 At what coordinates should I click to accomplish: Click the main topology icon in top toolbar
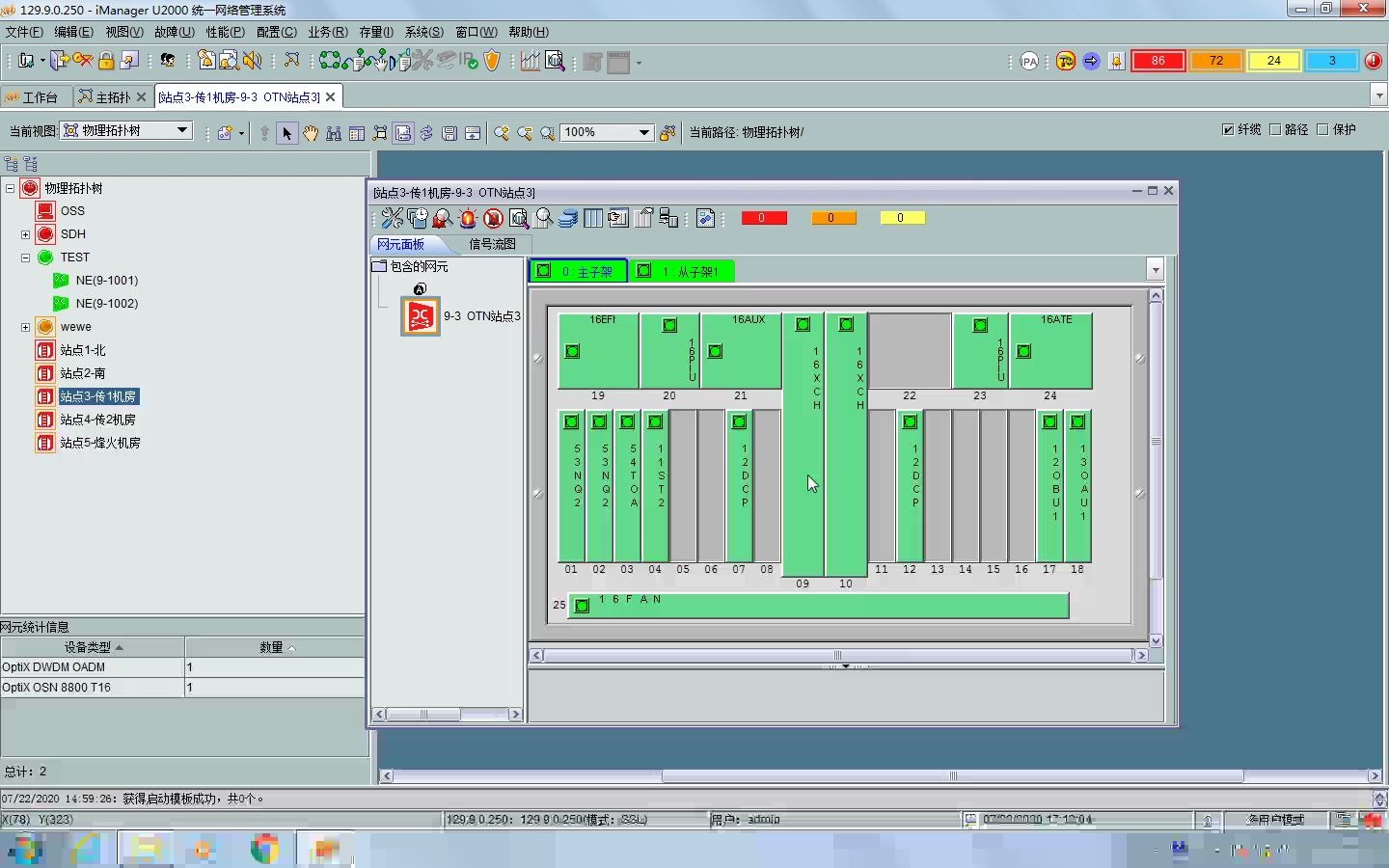coord(291,61)
